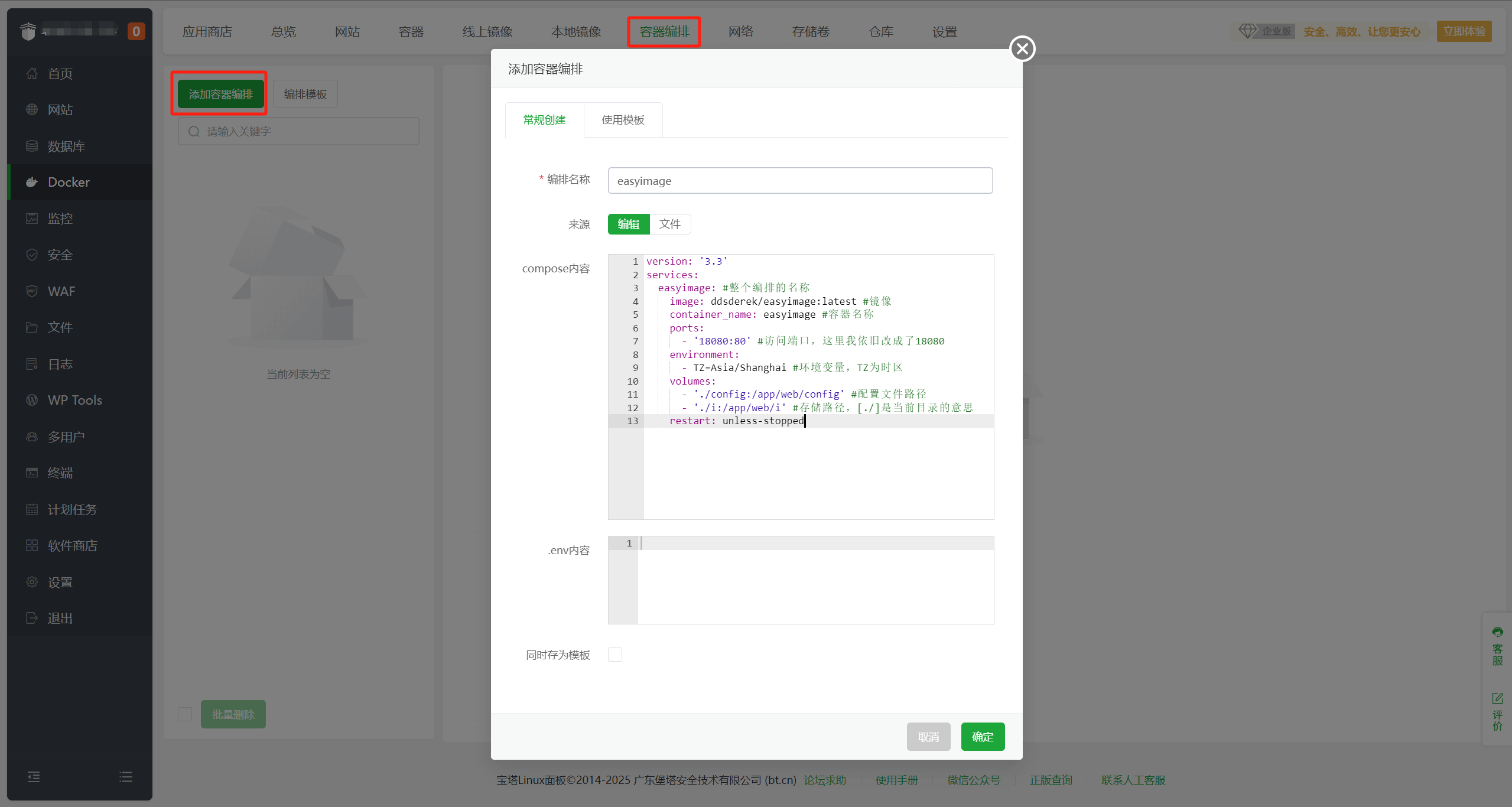Viewport: 1512px width, 807px height.
Task: Click the green 确定 button
Action: (982, 737)
